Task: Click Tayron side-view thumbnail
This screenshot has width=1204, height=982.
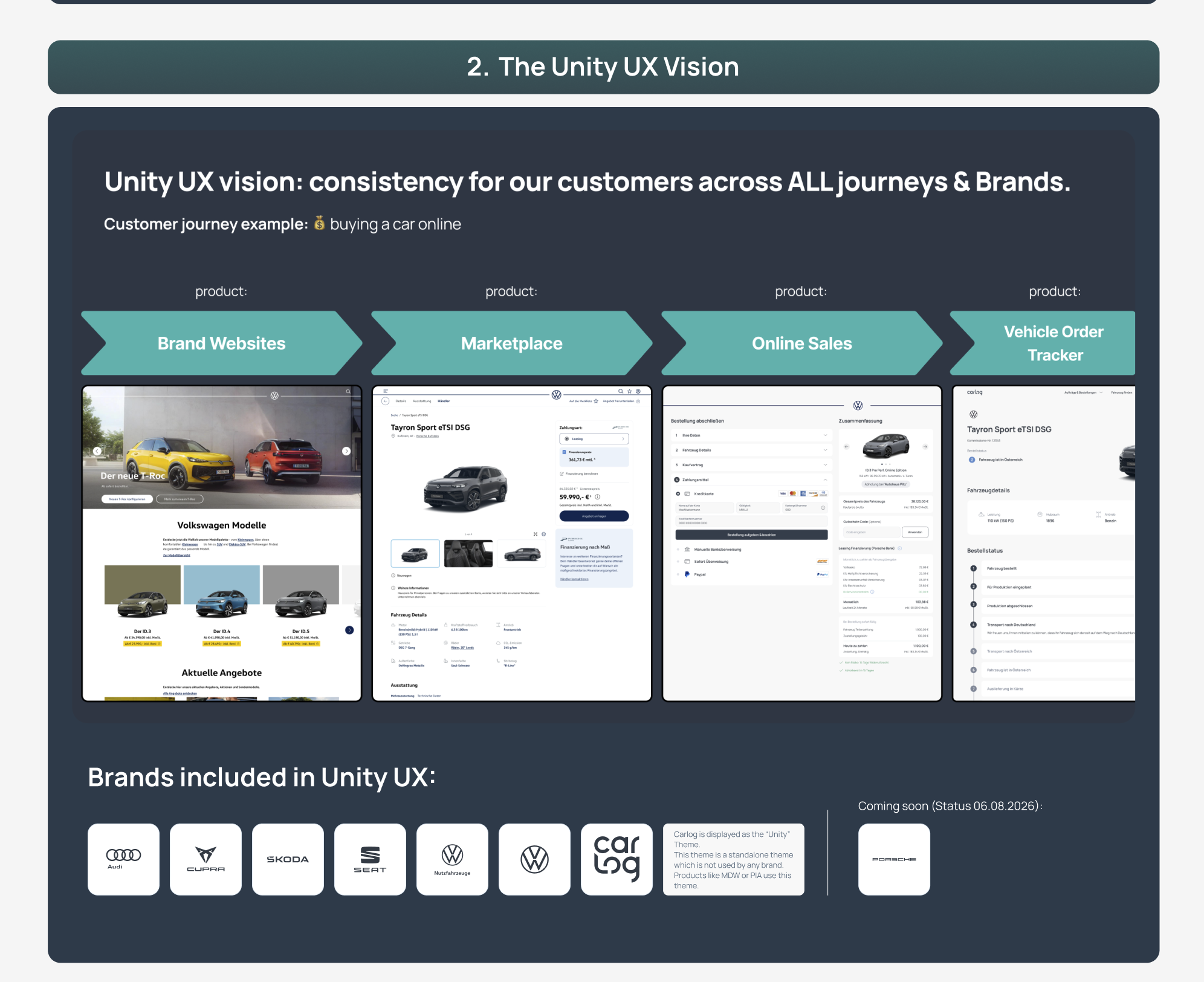Action: click(x=522, y=553)
